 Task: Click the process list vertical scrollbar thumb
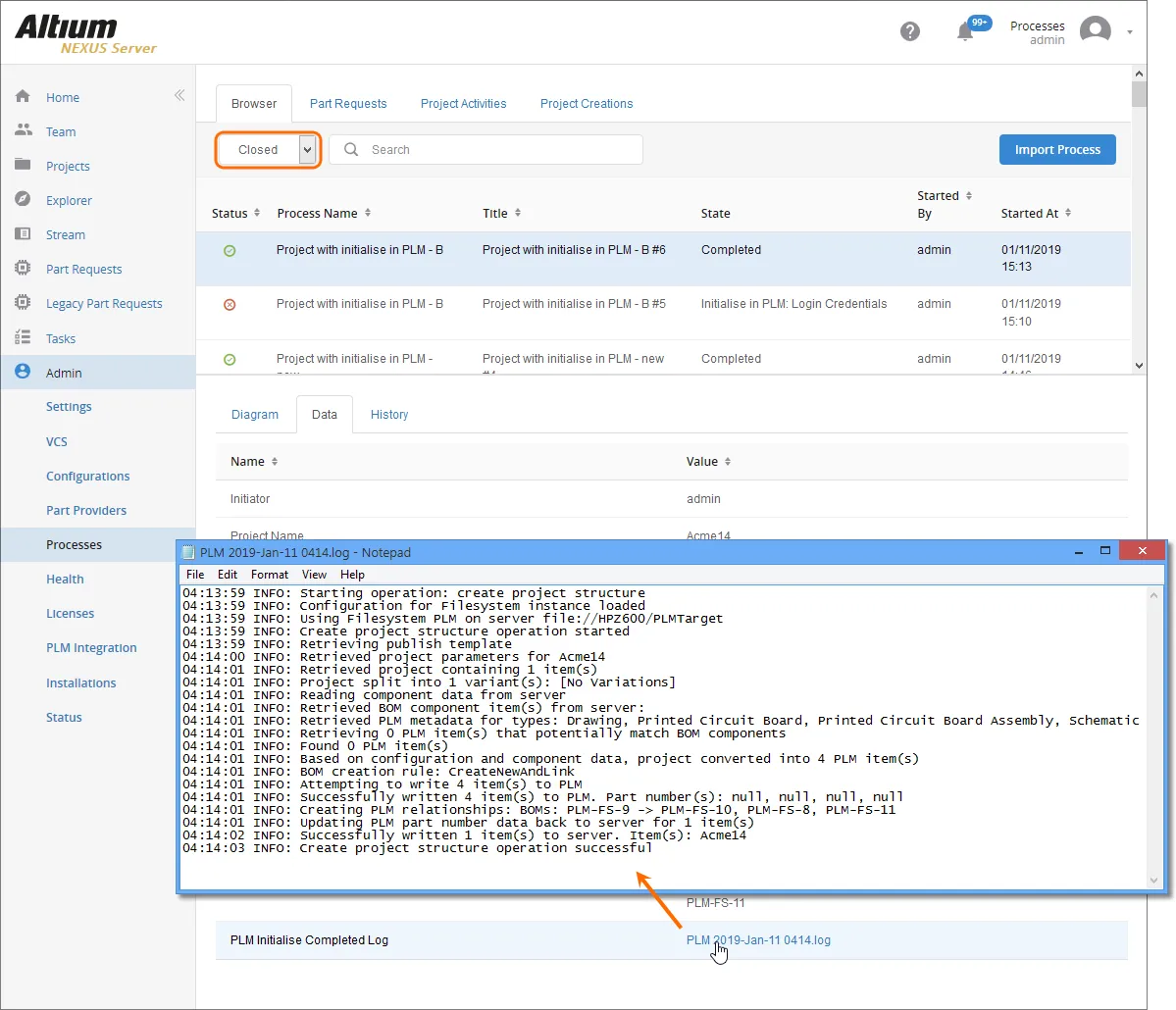(x=1140, y=94)
